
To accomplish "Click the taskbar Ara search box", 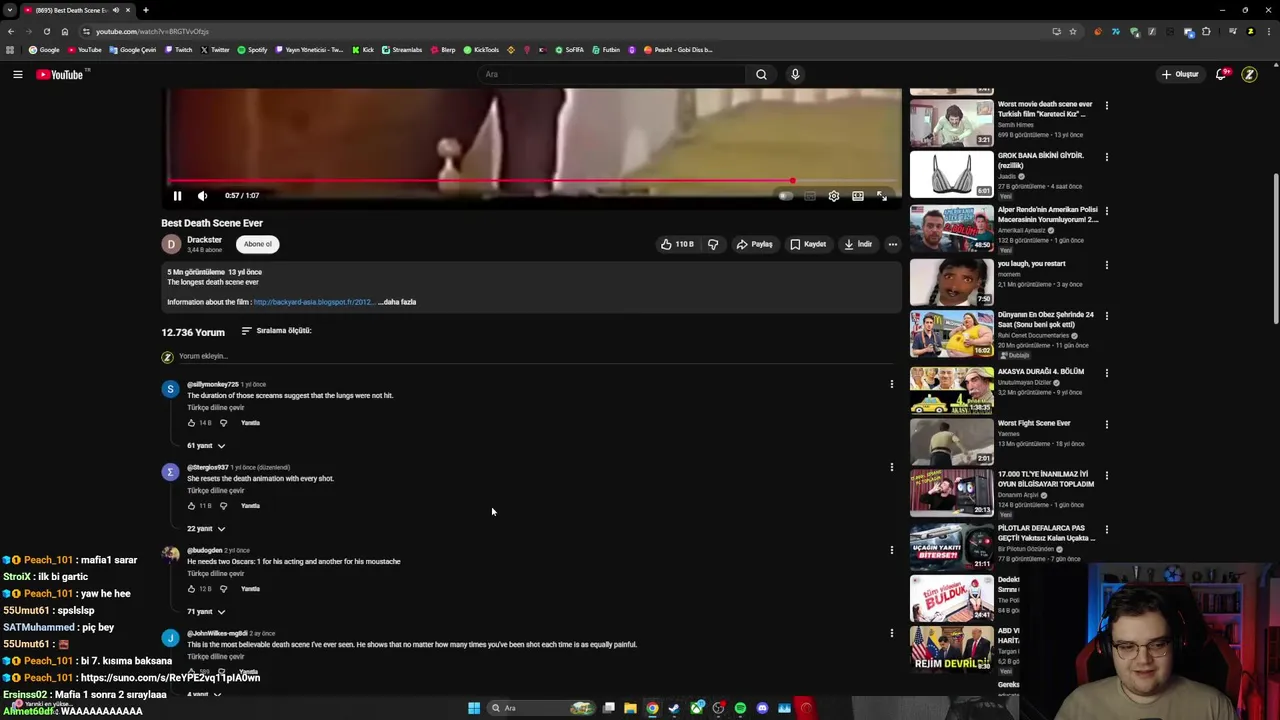I will click(x=541, y=708).
